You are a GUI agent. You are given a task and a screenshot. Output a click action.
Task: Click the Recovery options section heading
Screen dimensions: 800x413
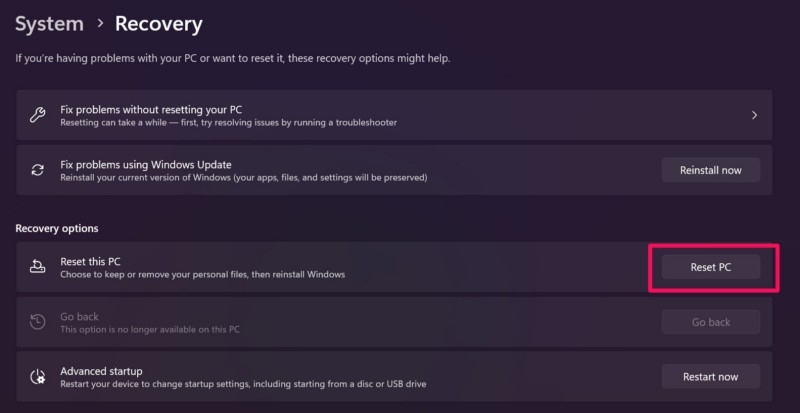coord(56,229)
